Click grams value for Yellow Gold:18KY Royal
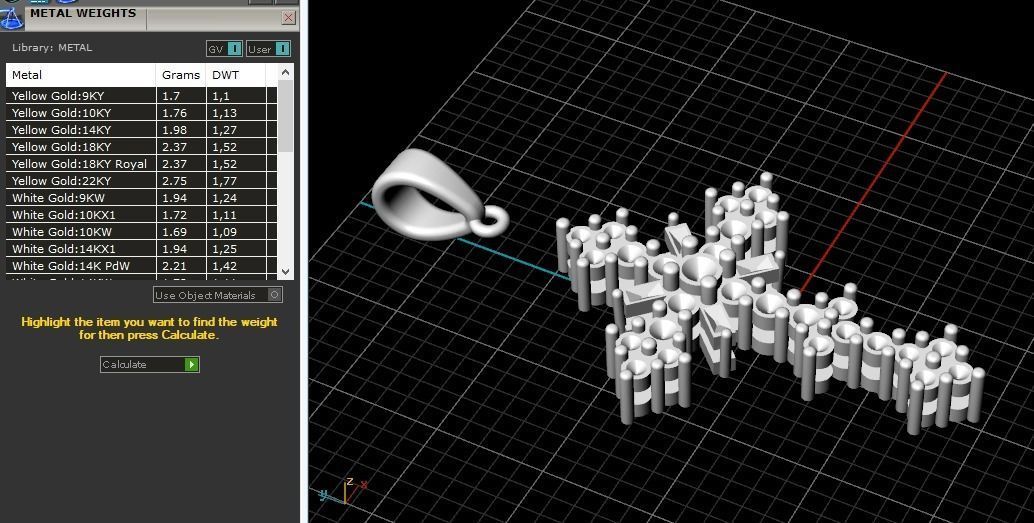The height and width of the screenshot is (523, 1034). pyautogui.click(x=174, y=164)
